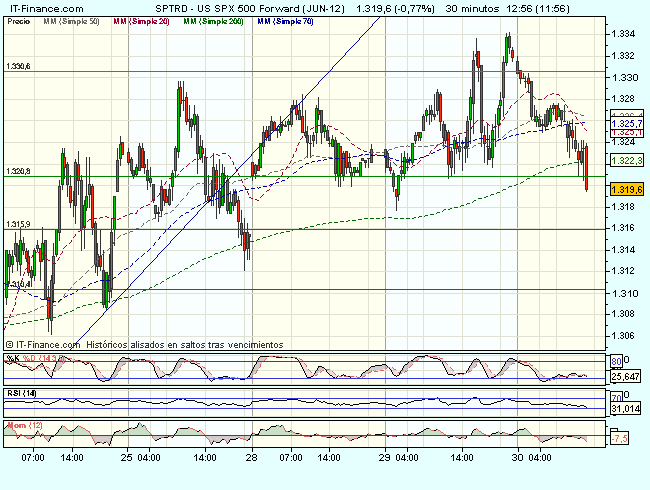Click the 1.315,9 support level label
This screenshot has height=490, width=650.
pos(18,224)
